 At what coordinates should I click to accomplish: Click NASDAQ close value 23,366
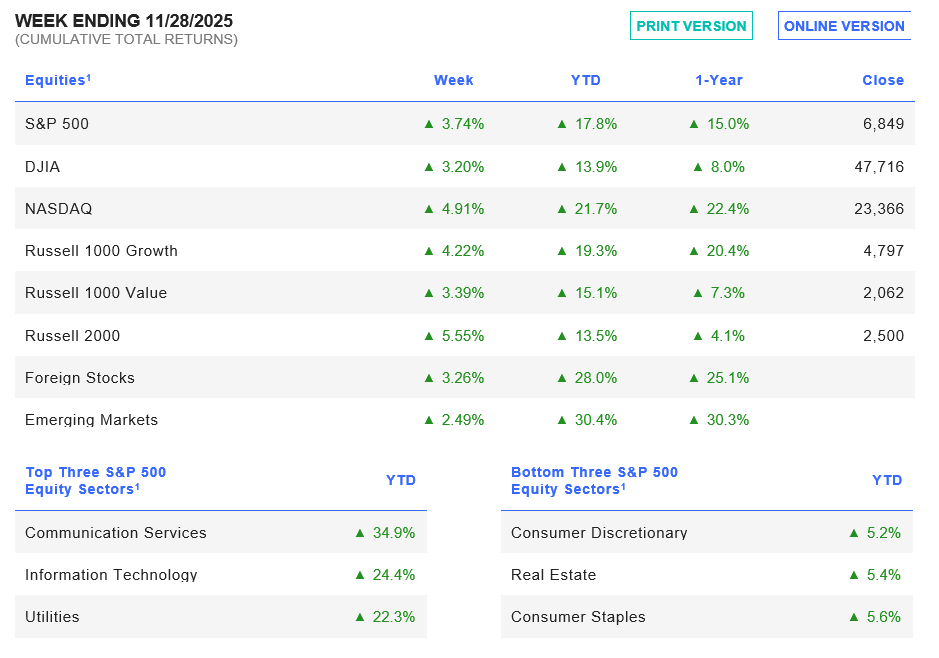(879, 209)
